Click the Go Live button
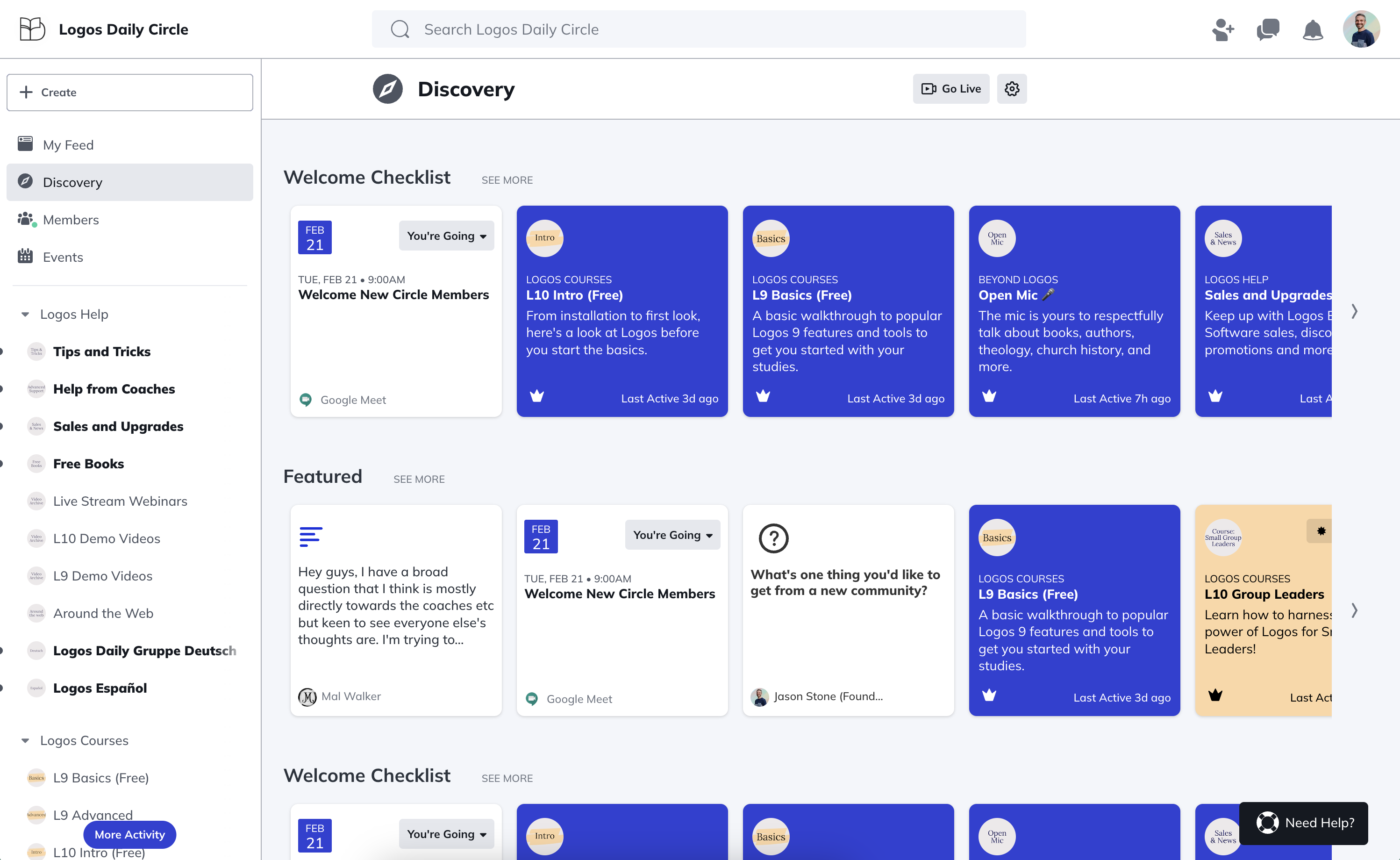 (951, 89)
